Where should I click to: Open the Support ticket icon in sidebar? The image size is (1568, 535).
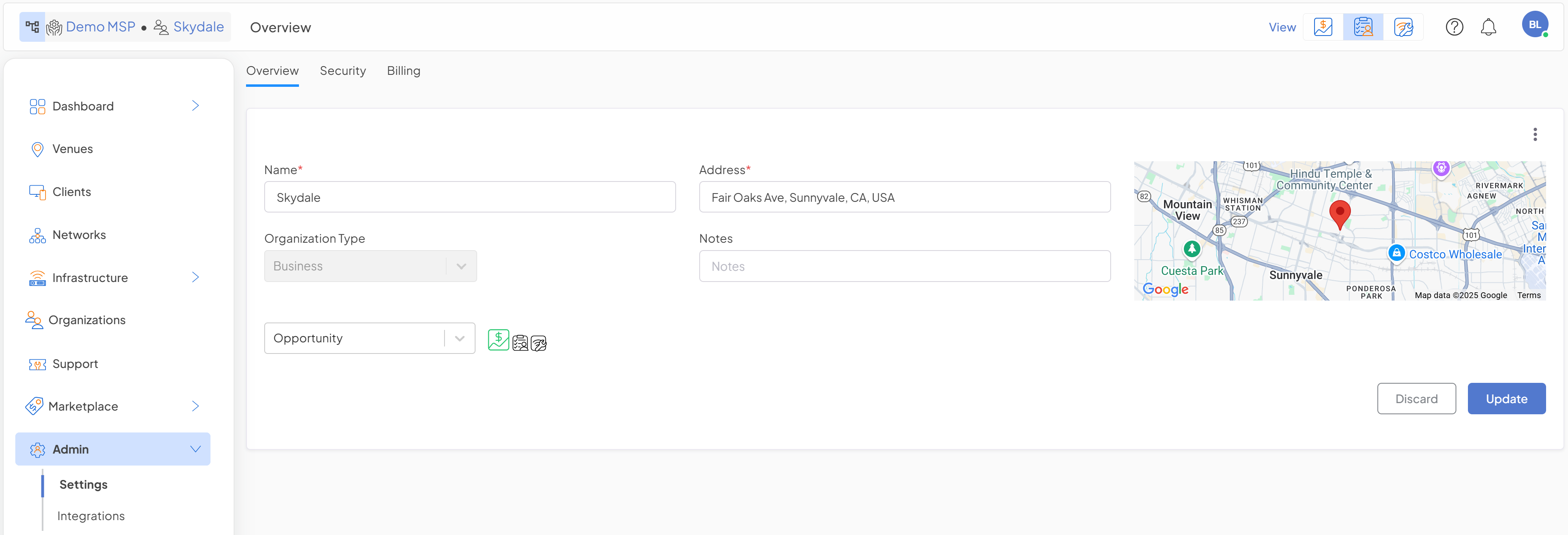click(37, 364)
